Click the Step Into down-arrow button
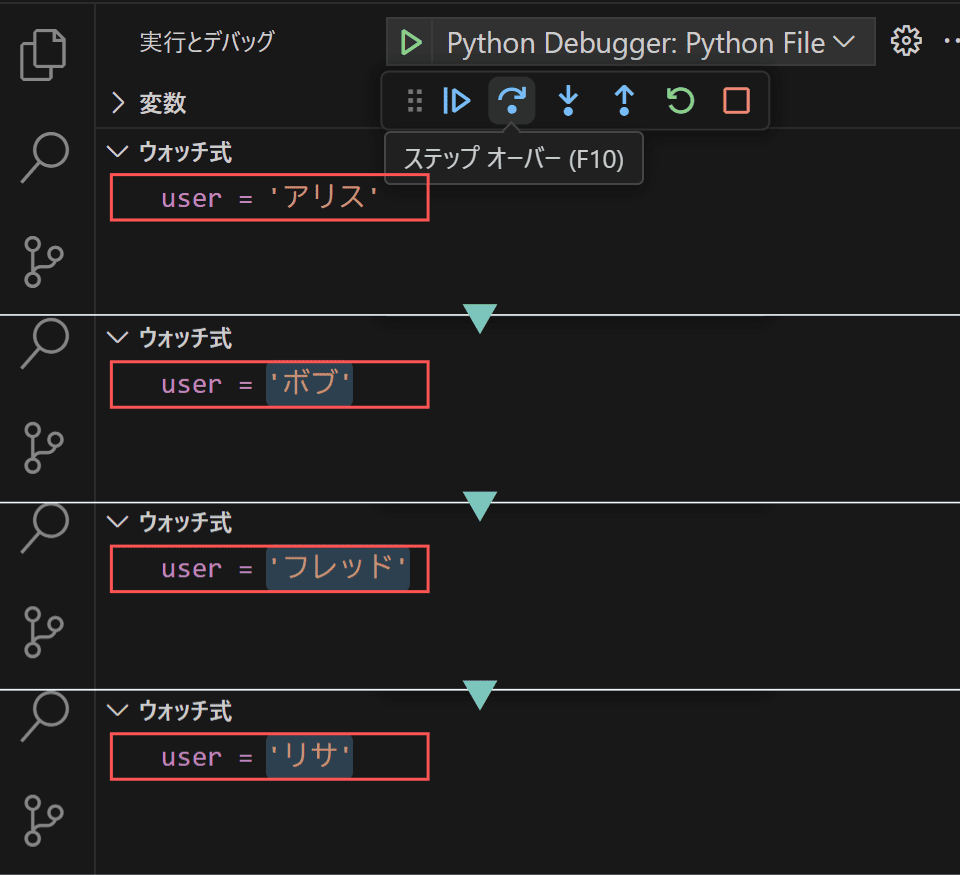This screenshot has width=960, height=875. [x=568, y=100]
